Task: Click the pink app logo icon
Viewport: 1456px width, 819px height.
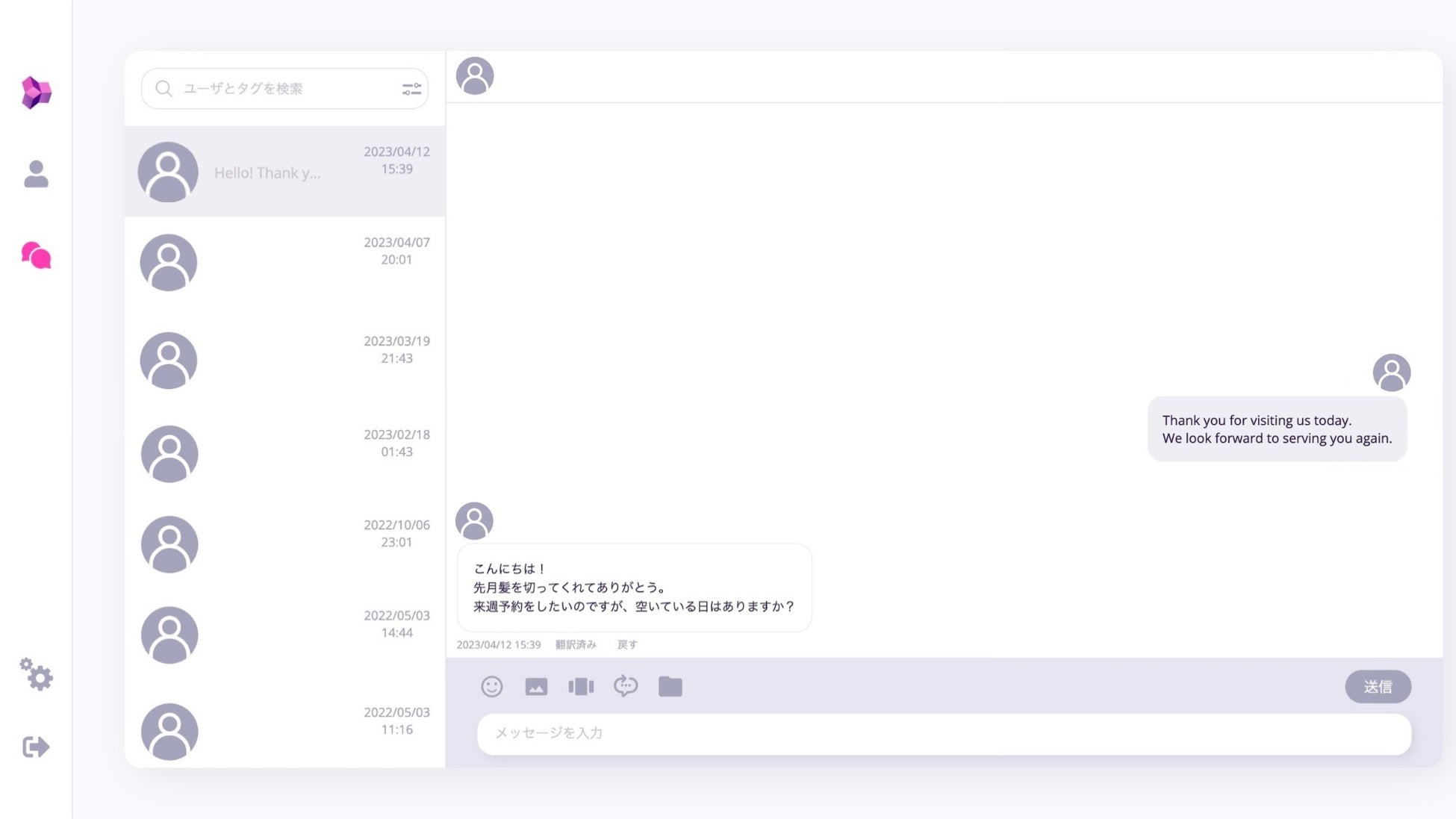Action: tap(36, 93)
